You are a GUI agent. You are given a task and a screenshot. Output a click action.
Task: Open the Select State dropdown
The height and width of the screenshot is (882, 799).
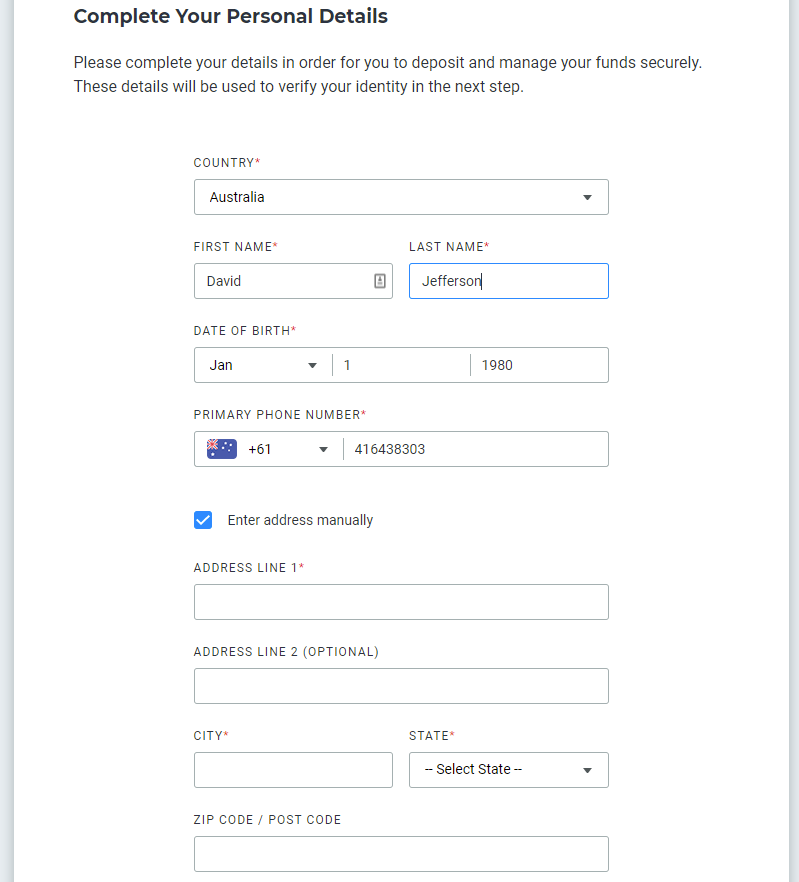click(509, 770)
